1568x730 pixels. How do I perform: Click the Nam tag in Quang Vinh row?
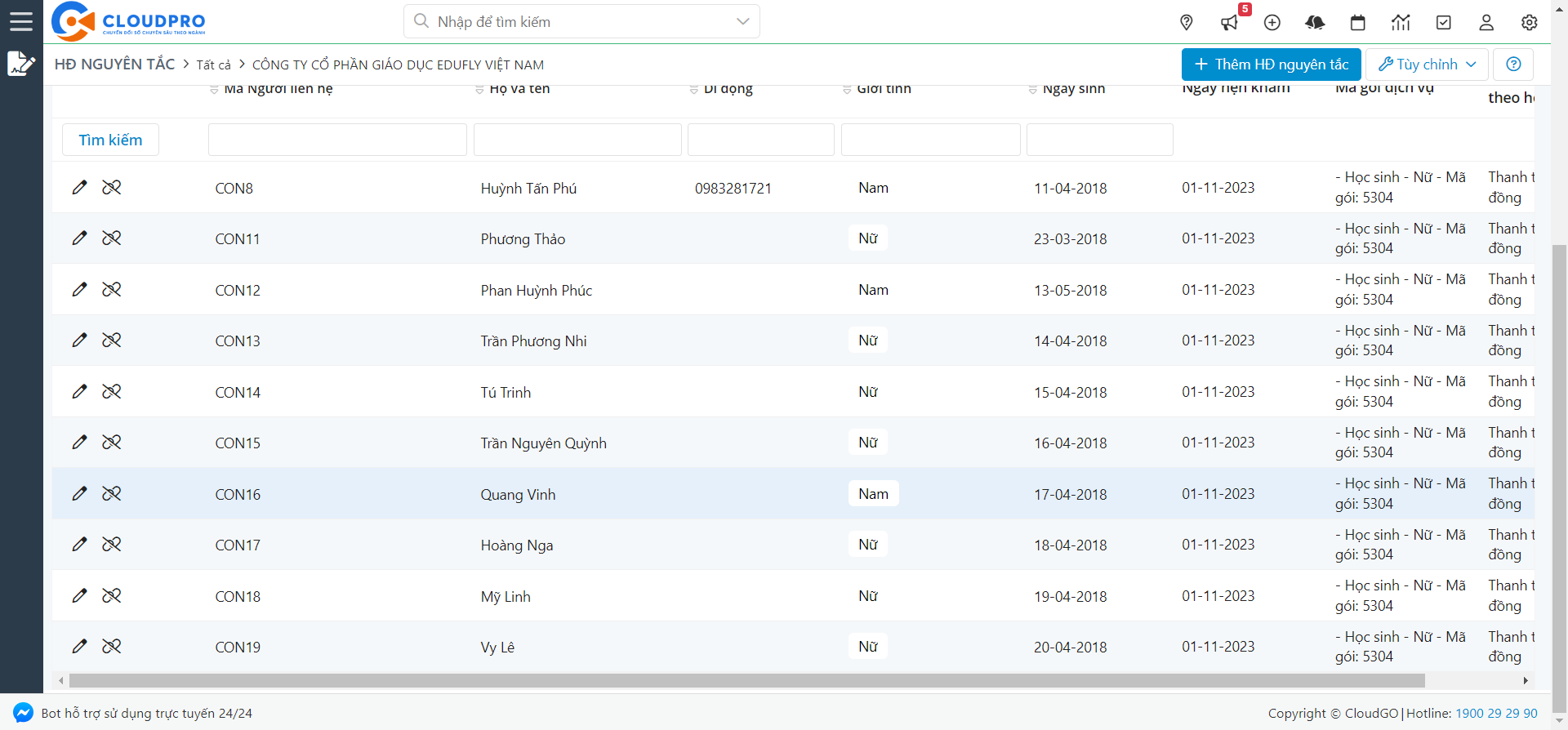pyautogui.click(x=873, y=493)
